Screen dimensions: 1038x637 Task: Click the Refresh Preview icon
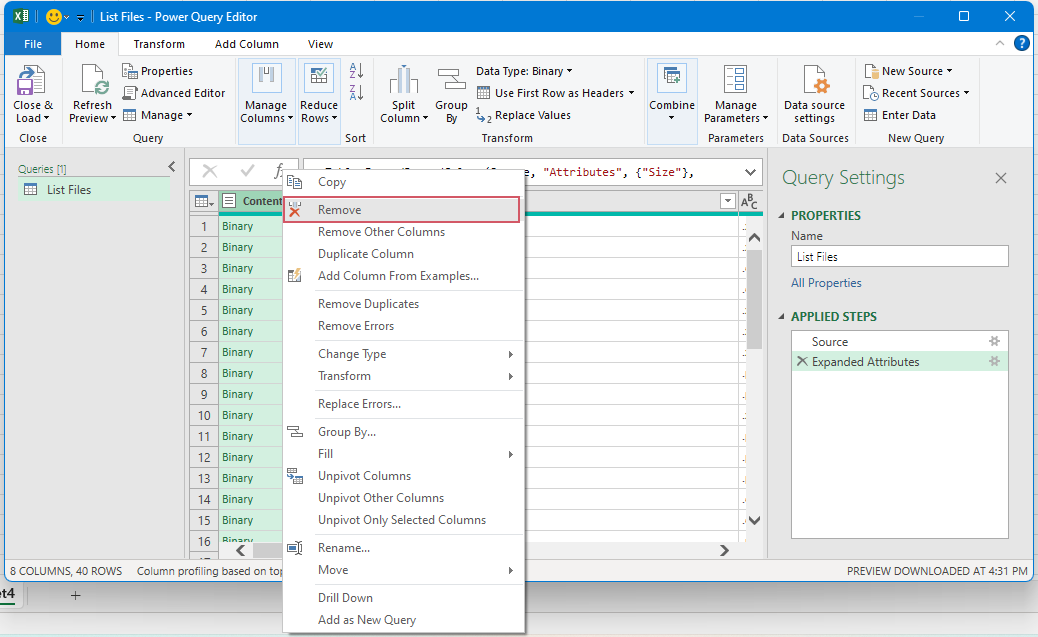tap(93, 80)
